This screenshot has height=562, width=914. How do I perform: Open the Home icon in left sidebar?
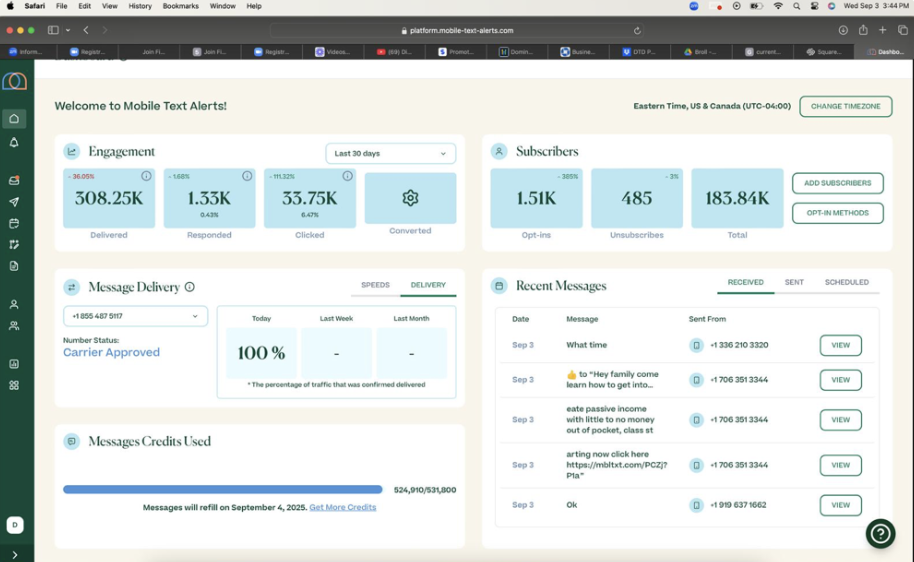[14, 119]
